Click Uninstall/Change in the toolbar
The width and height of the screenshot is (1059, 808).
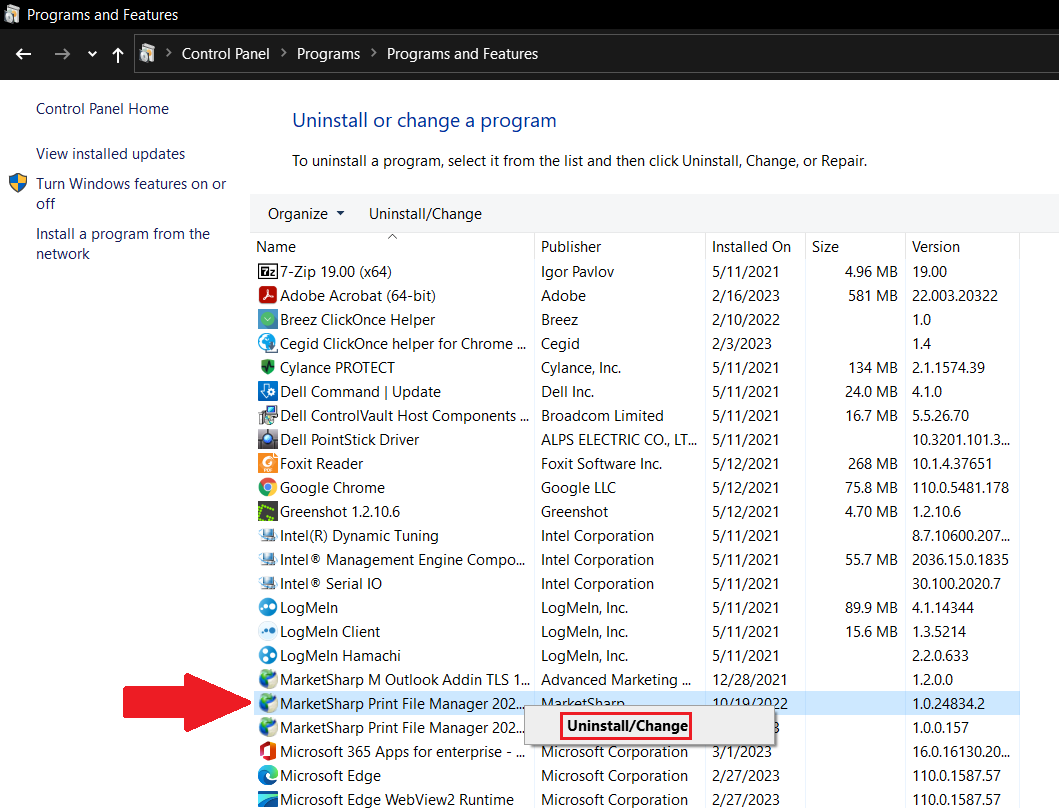click(x=425, y=213)
